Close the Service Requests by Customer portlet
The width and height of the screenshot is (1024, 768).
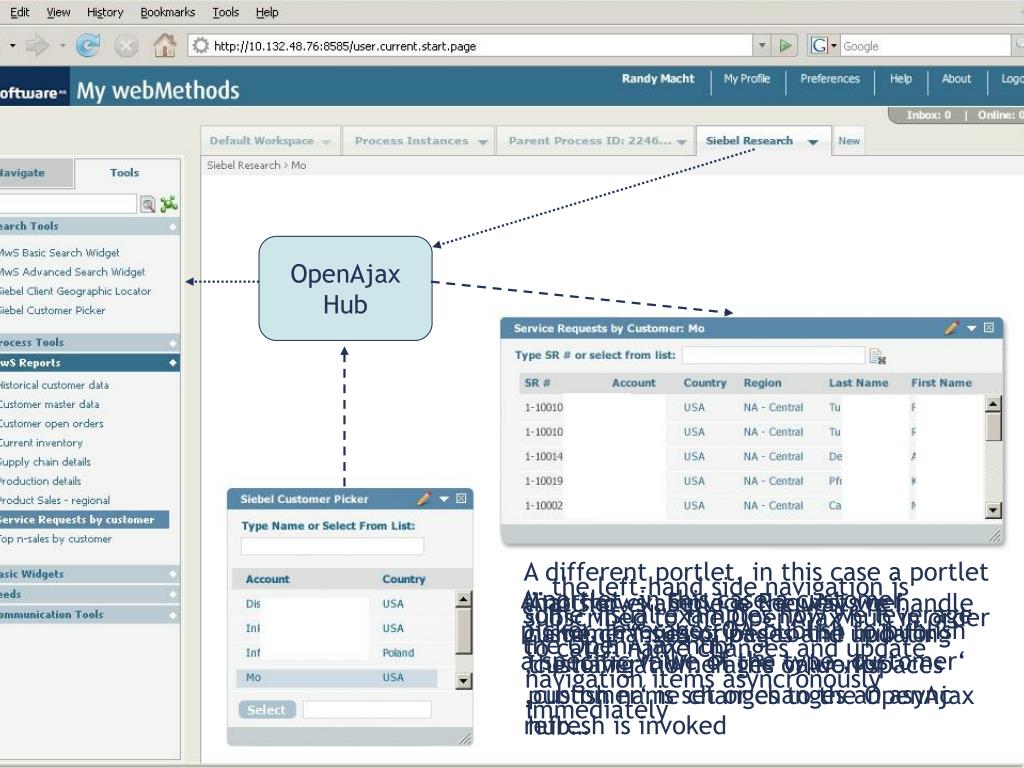pos(989,328)
